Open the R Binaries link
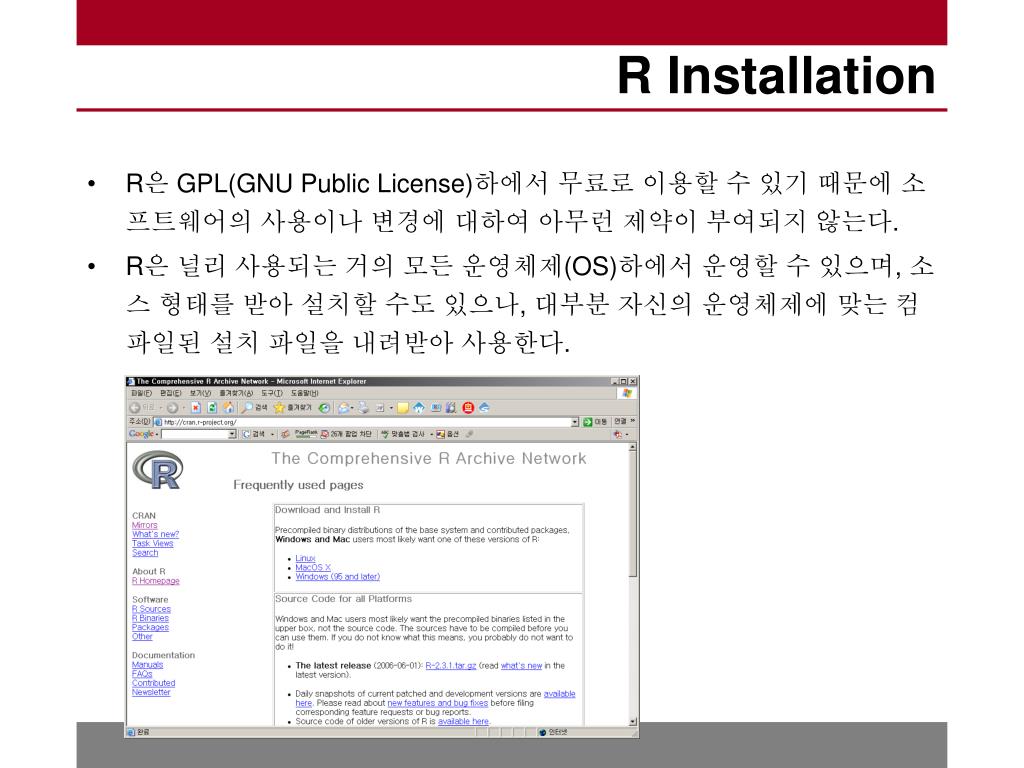This screenshot has height=768, width=1024. point(150,618)
